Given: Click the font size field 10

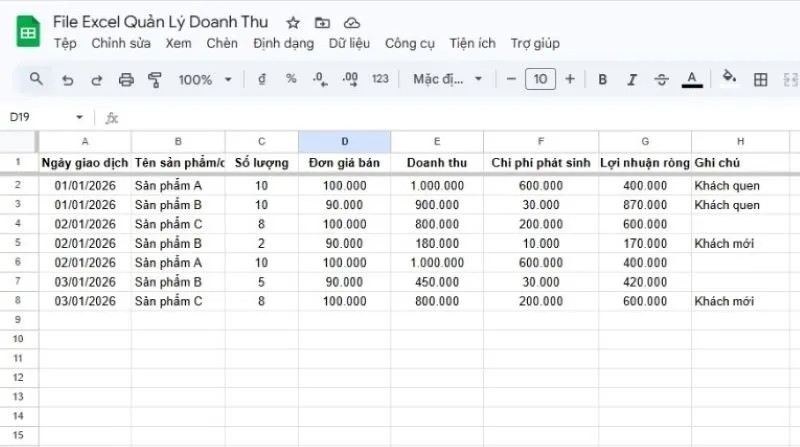Looking at the screenshot, I should (540, 79).
